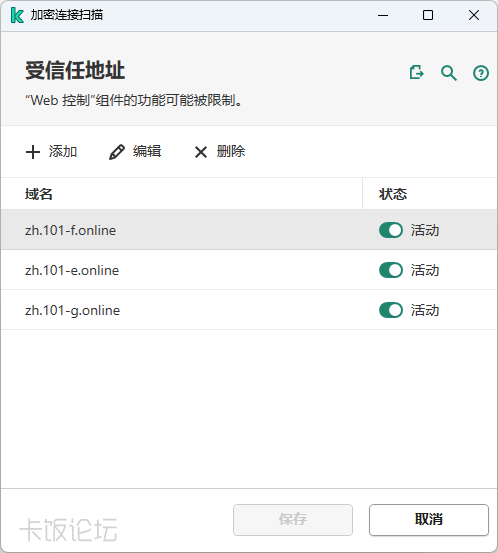
Task: Click the 添加 toolbar label
Action: pyautogui.click(x=63, y=152)
